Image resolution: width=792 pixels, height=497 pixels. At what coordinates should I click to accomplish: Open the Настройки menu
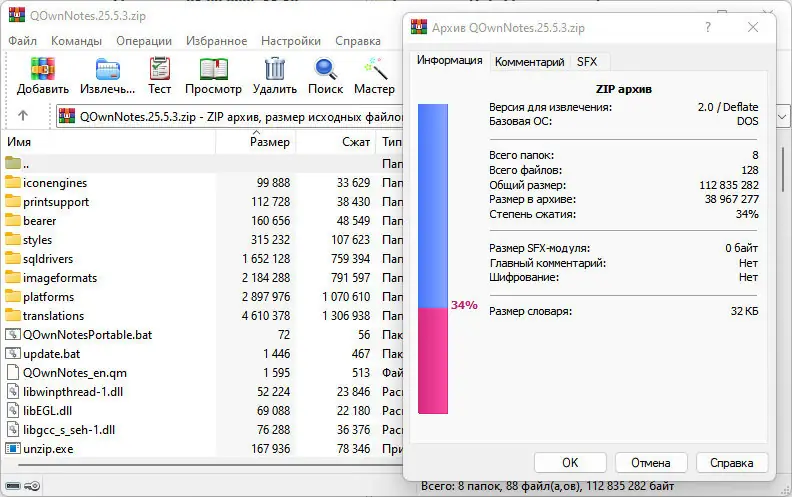[x=291, y=41]
